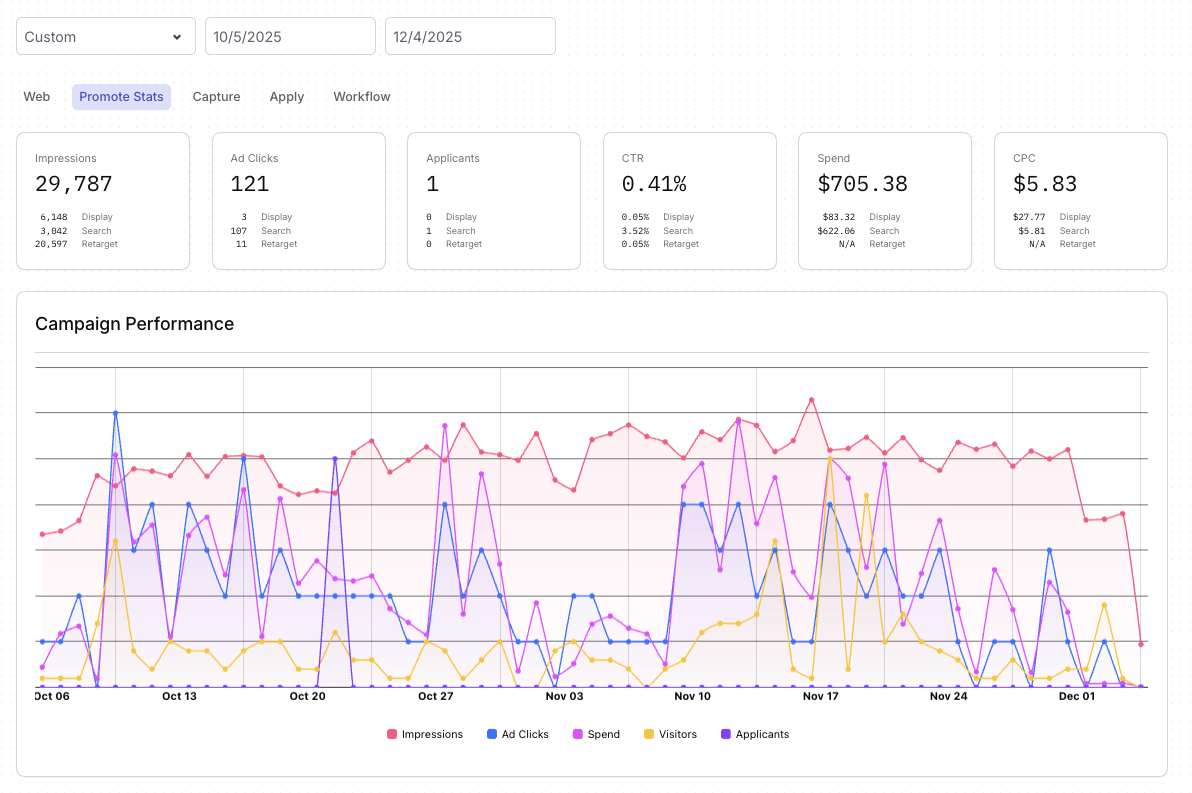The height and width of the screenshot is (793, 1192).
Task: Click the Impressions stat card
Action: (x=103, y=201)
